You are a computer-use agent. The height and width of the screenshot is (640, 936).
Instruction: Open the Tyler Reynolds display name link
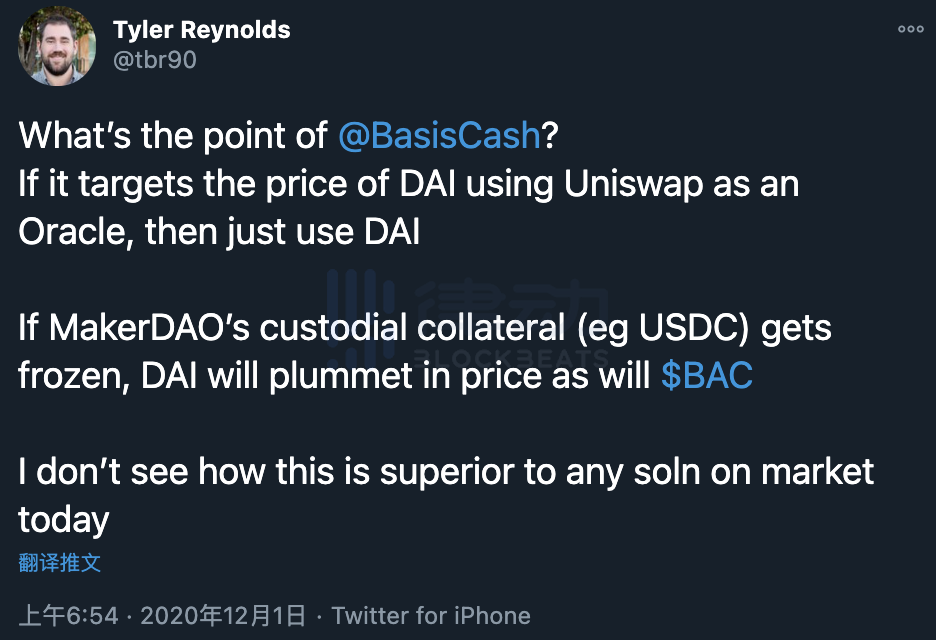201,29
